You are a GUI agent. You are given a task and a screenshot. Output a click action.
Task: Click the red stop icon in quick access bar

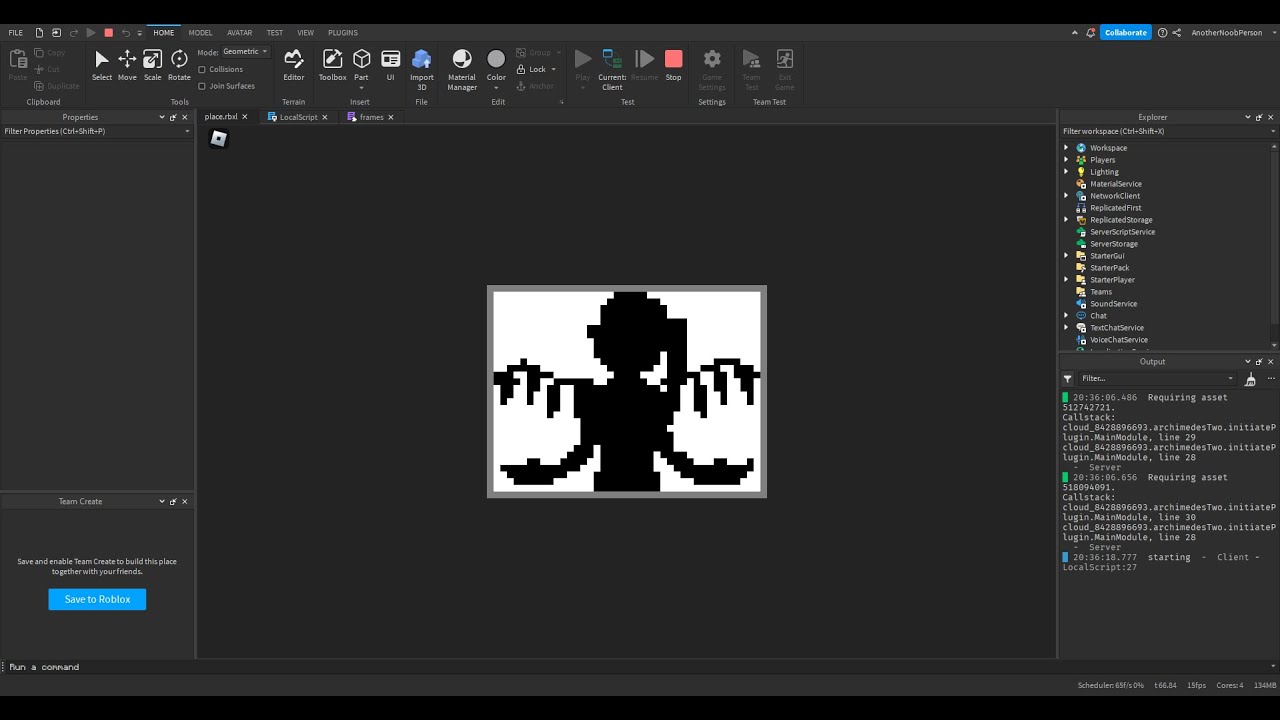click(108, 33)
